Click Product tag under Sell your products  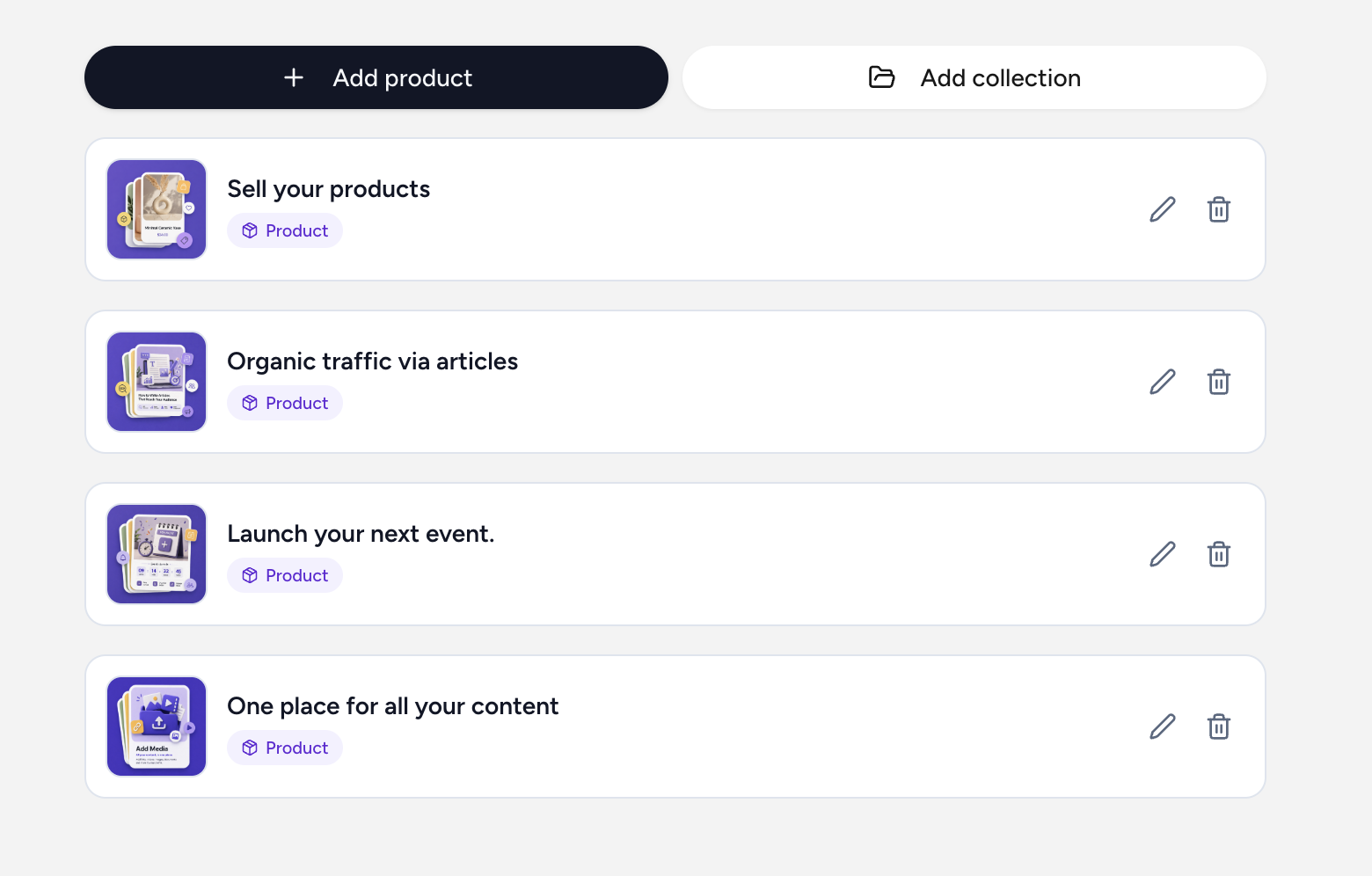[x=285, y=230]
